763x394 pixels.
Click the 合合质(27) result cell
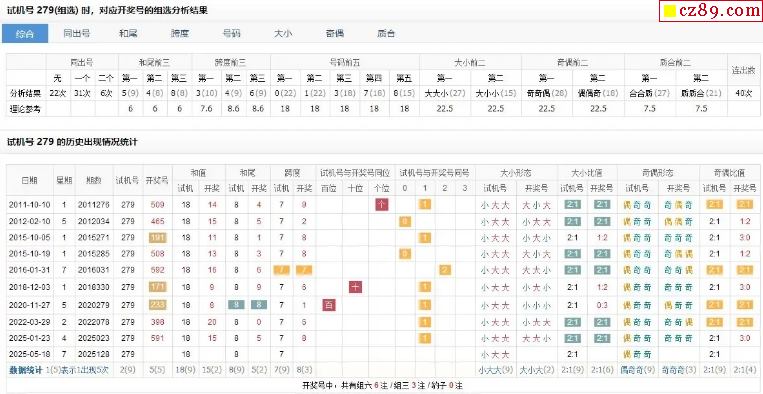point(650,93)
